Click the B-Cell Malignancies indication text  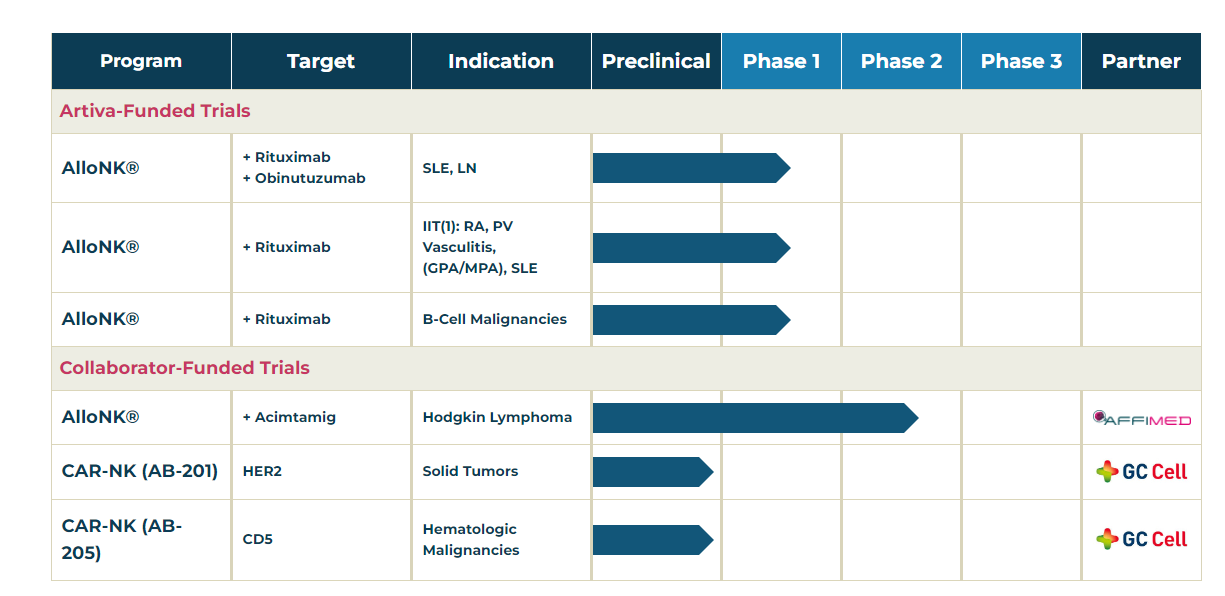point(494,319)
